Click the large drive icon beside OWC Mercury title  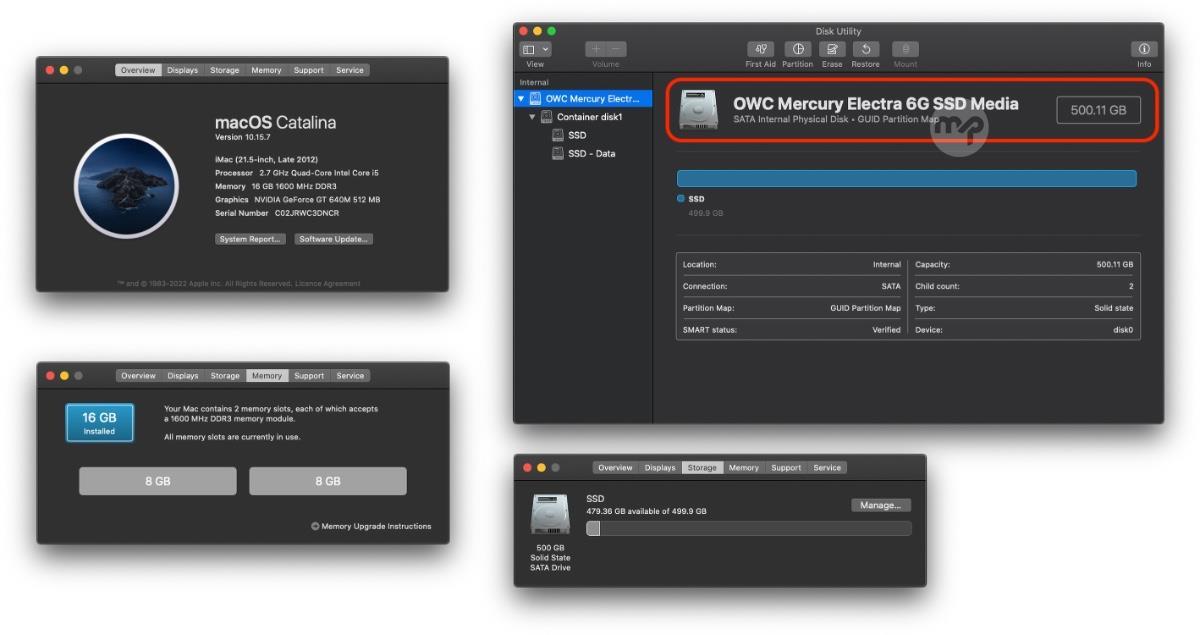(x=698, y=110)
